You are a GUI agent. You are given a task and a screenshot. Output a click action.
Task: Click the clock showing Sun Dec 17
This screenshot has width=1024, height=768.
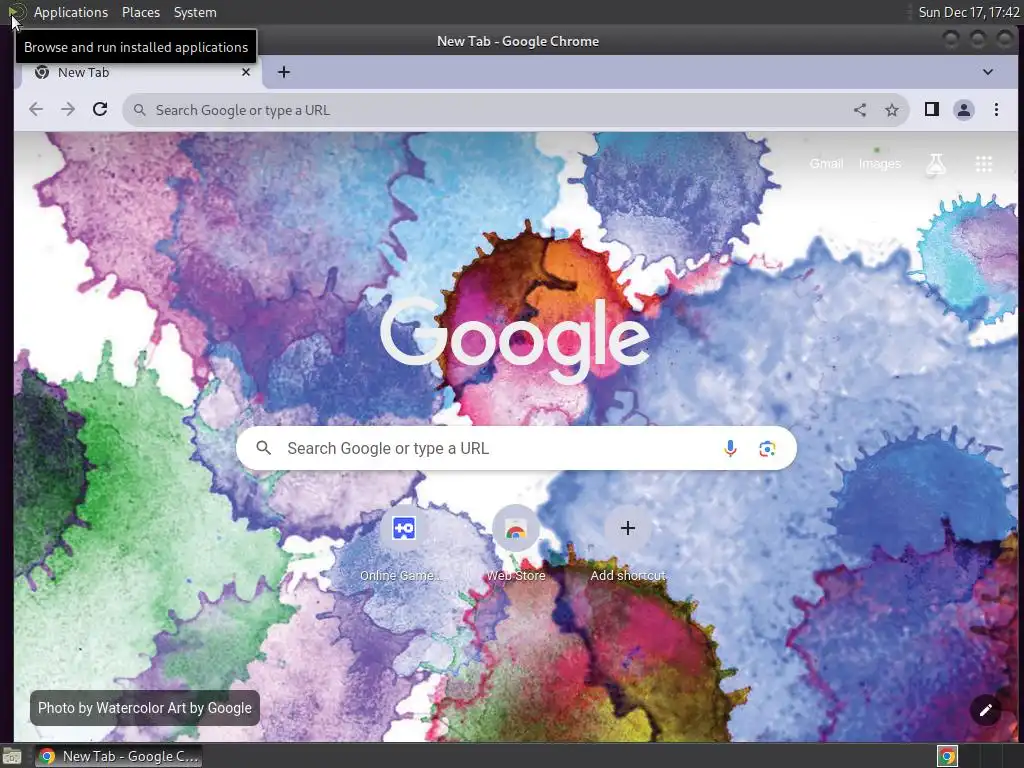point(968,12)
